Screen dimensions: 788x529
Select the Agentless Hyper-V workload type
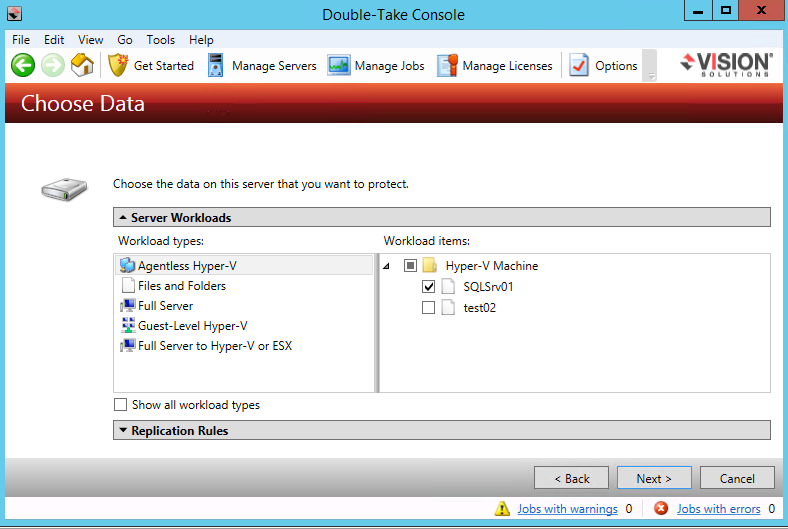[x=244, y=265]
